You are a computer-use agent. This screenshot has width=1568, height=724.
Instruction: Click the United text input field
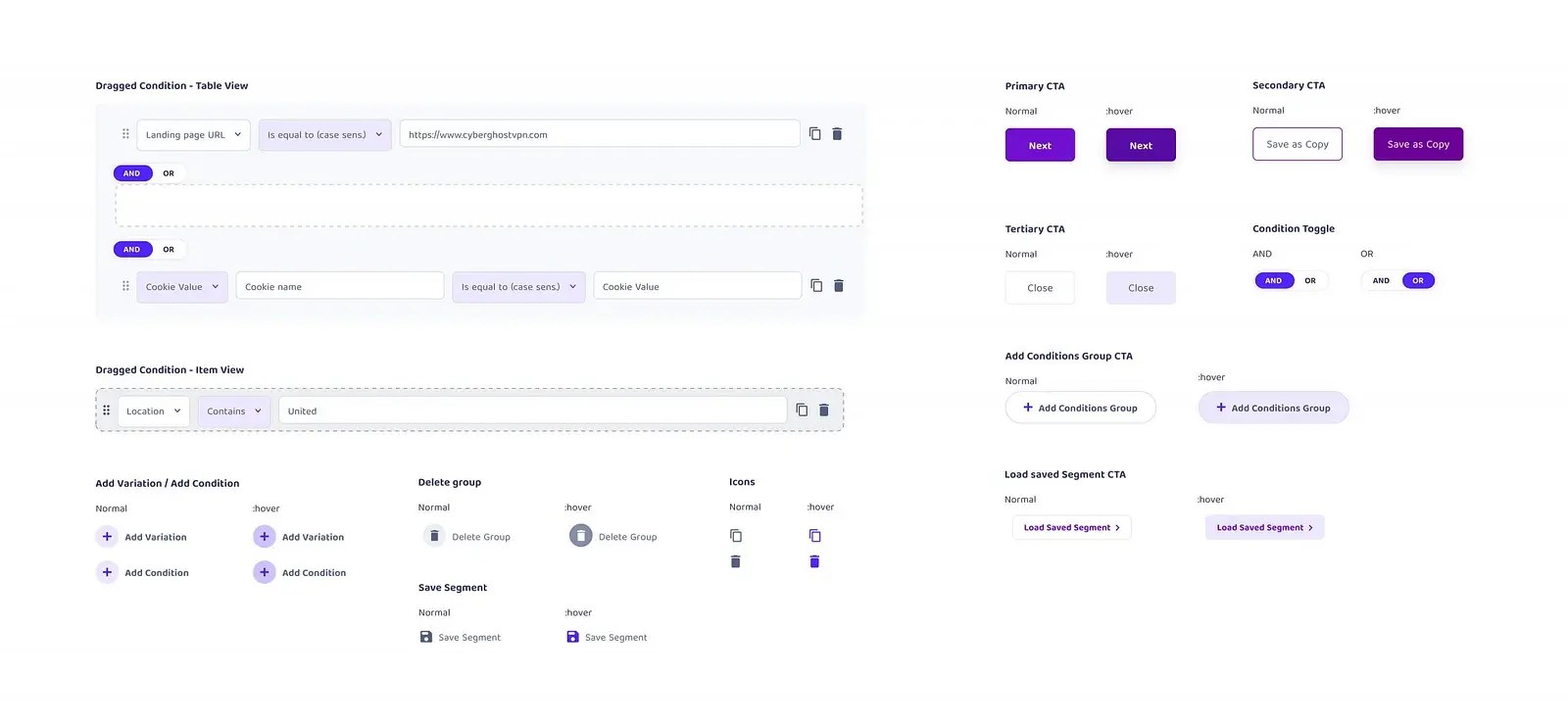[533, 410]
